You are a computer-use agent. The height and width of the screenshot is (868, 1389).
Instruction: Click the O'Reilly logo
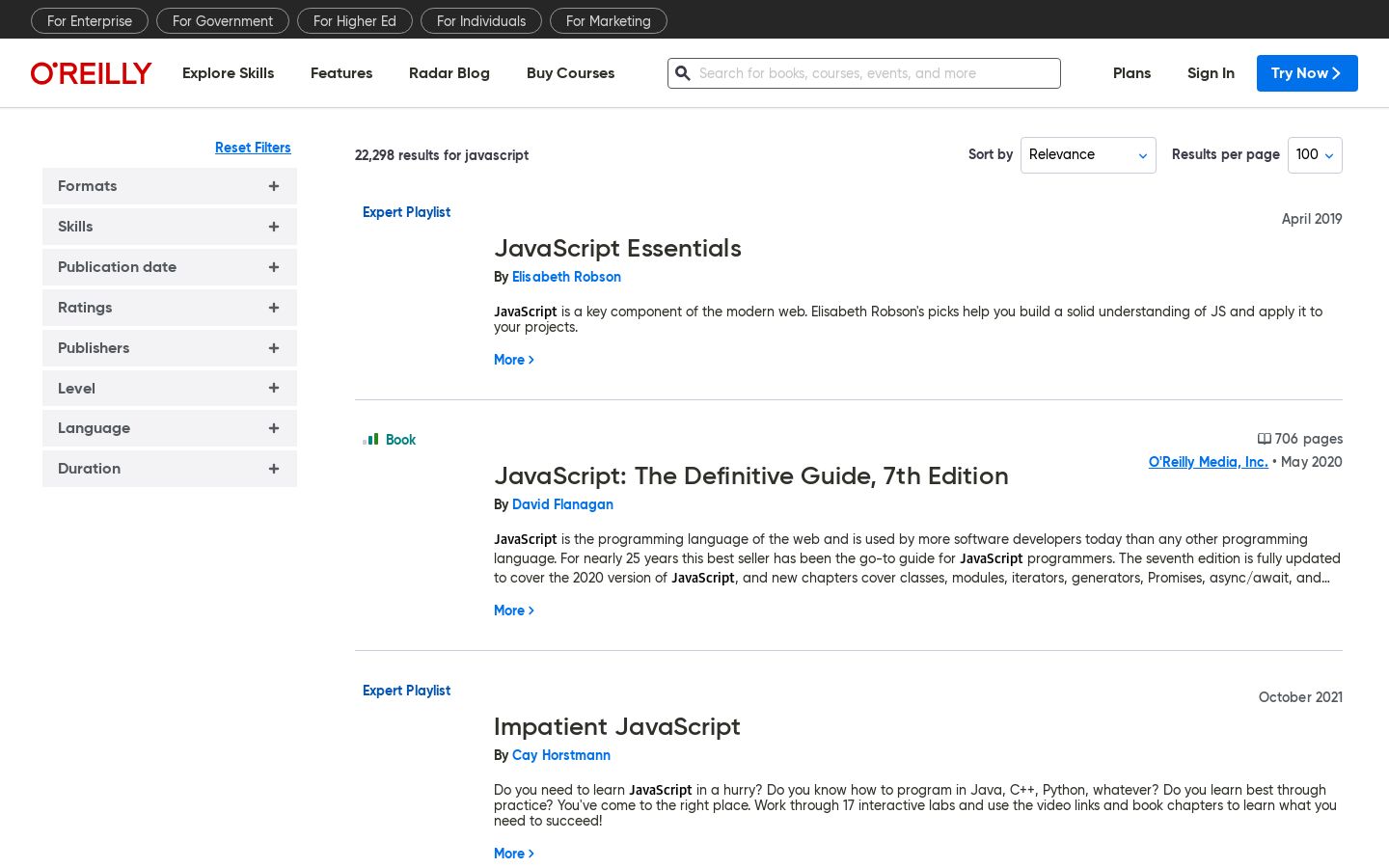pyautogui.click(x=92, y=73)
